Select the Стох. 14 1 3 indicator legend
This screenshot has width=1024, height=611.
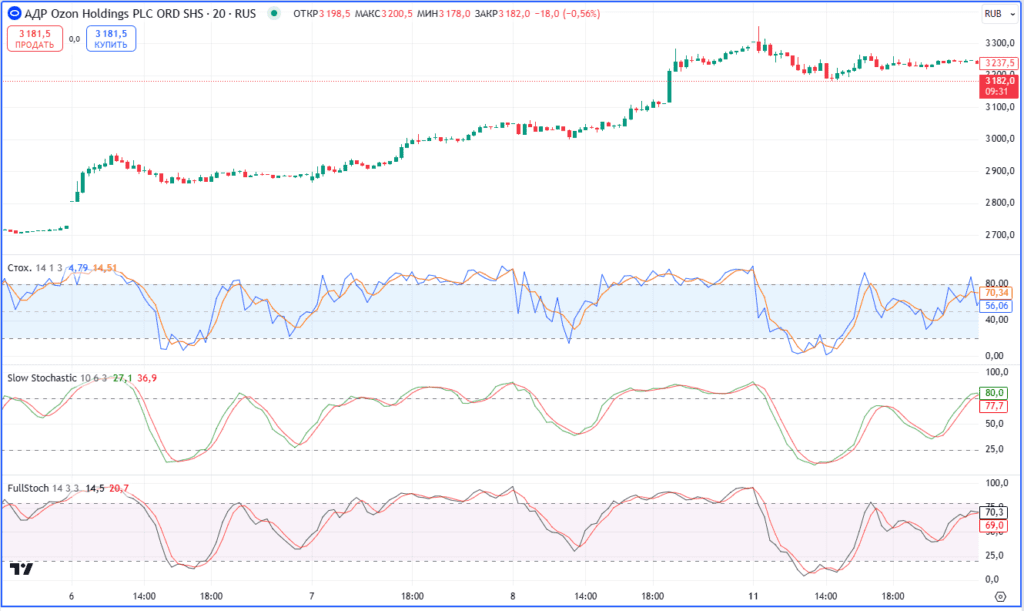(x=35, y=268)
